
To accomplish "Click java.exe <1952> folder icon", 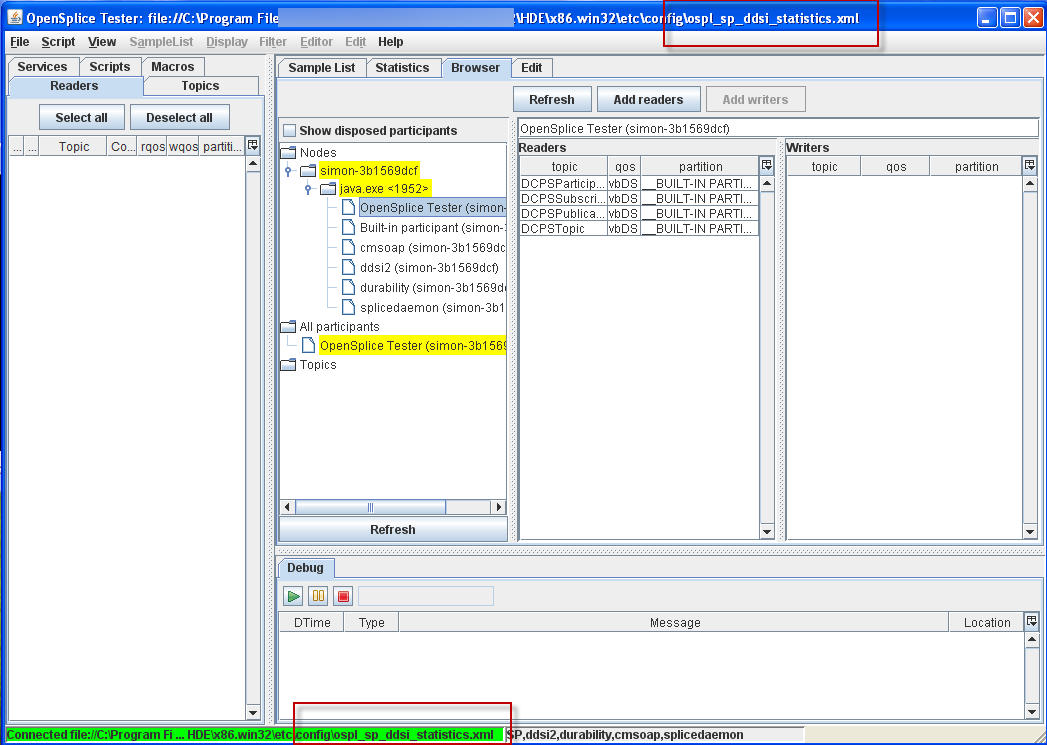I will point(329,189).
